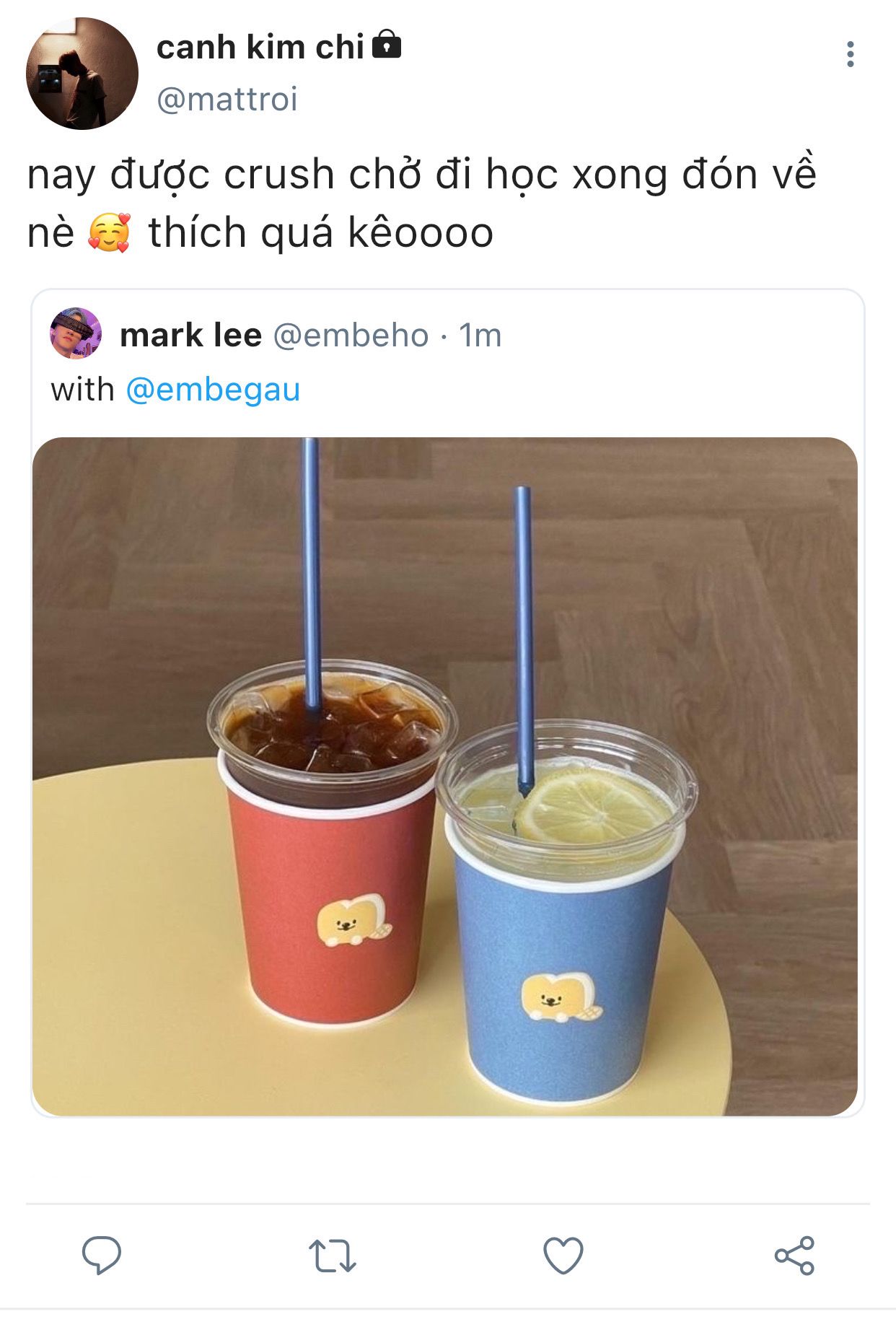This screenshot has height=1322, width=896.
Task: Open mark lee's small avatar
Action: coord(76,333)
